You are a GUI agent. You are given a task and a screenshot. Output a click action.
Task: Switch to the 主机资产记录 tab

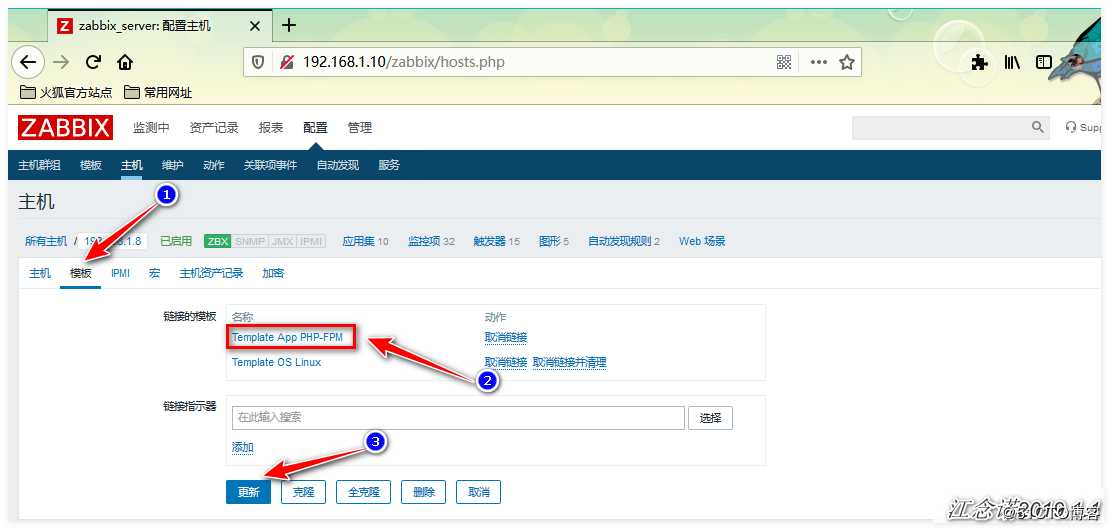(x=211, y=273)
